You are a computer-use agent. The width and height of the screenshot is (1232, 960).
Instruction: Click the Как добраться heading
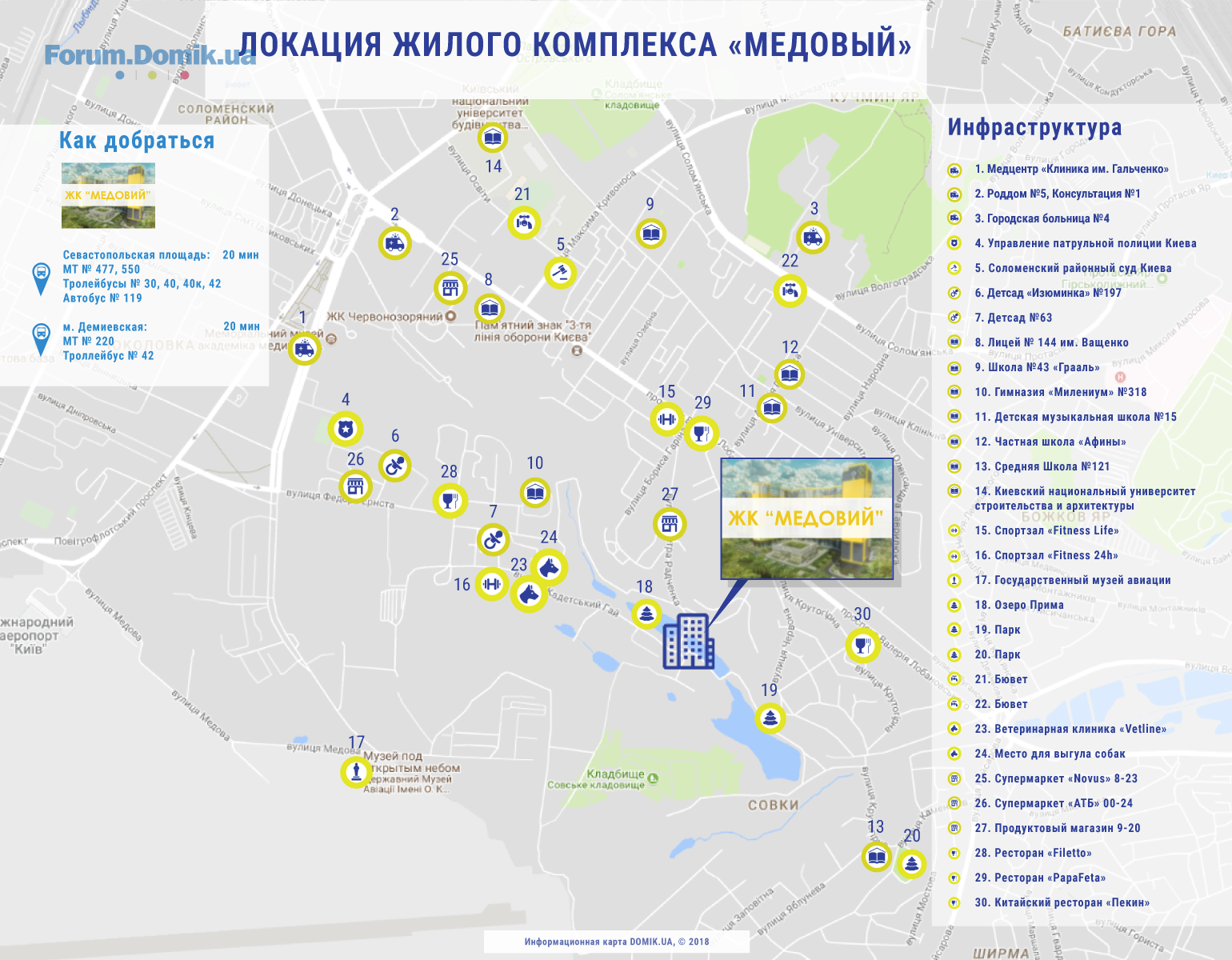[x=137, y=141]
